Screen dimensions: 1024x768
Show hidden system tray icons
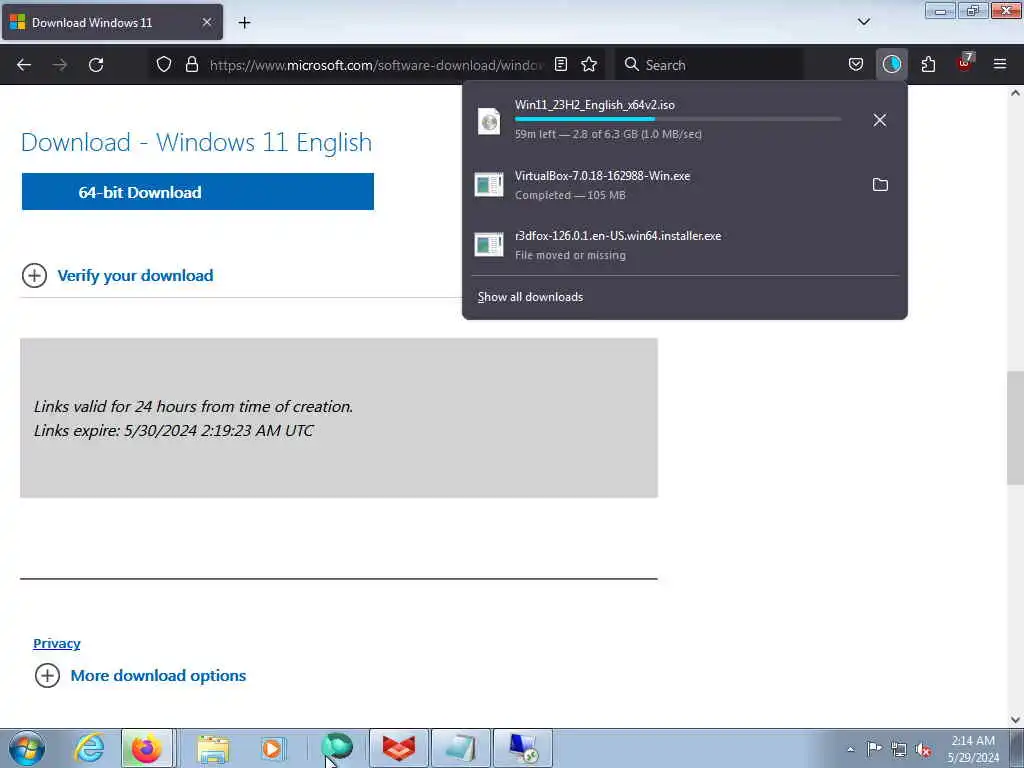tap(850, 749)
